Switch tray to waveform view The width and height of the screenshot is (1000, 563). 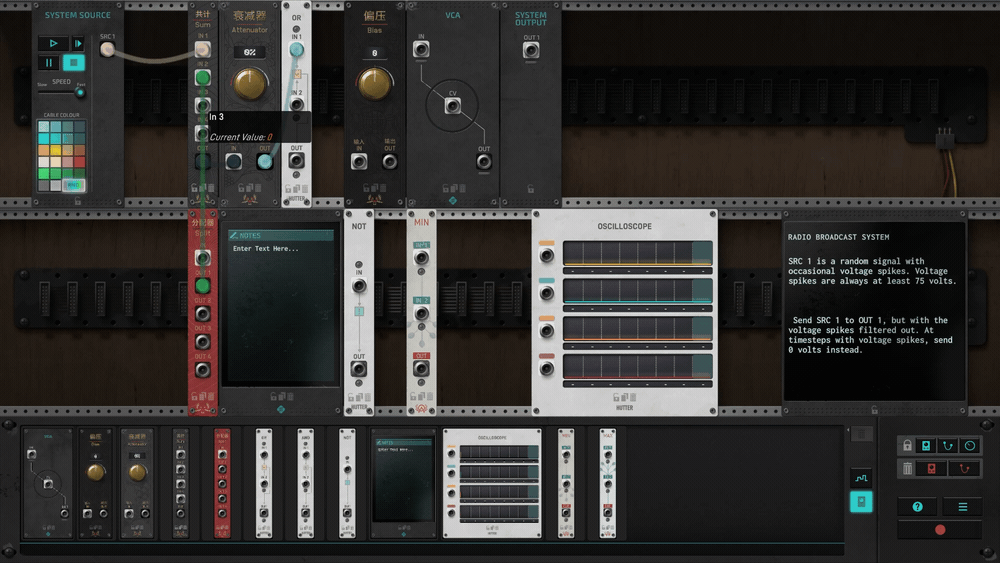coord(861,478)
